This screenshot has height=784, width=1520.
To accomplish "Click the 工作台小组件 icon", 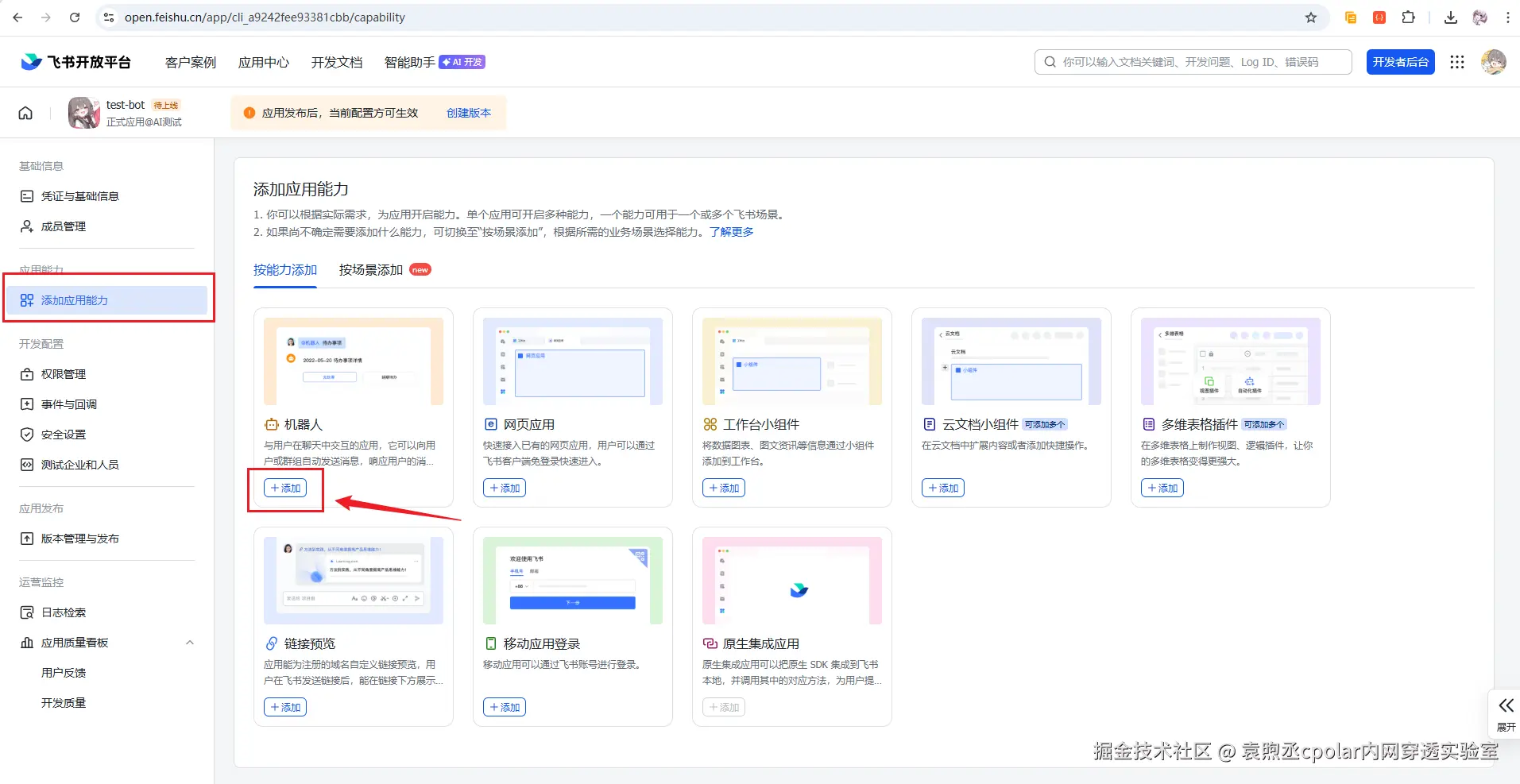I will pos(710,424).
